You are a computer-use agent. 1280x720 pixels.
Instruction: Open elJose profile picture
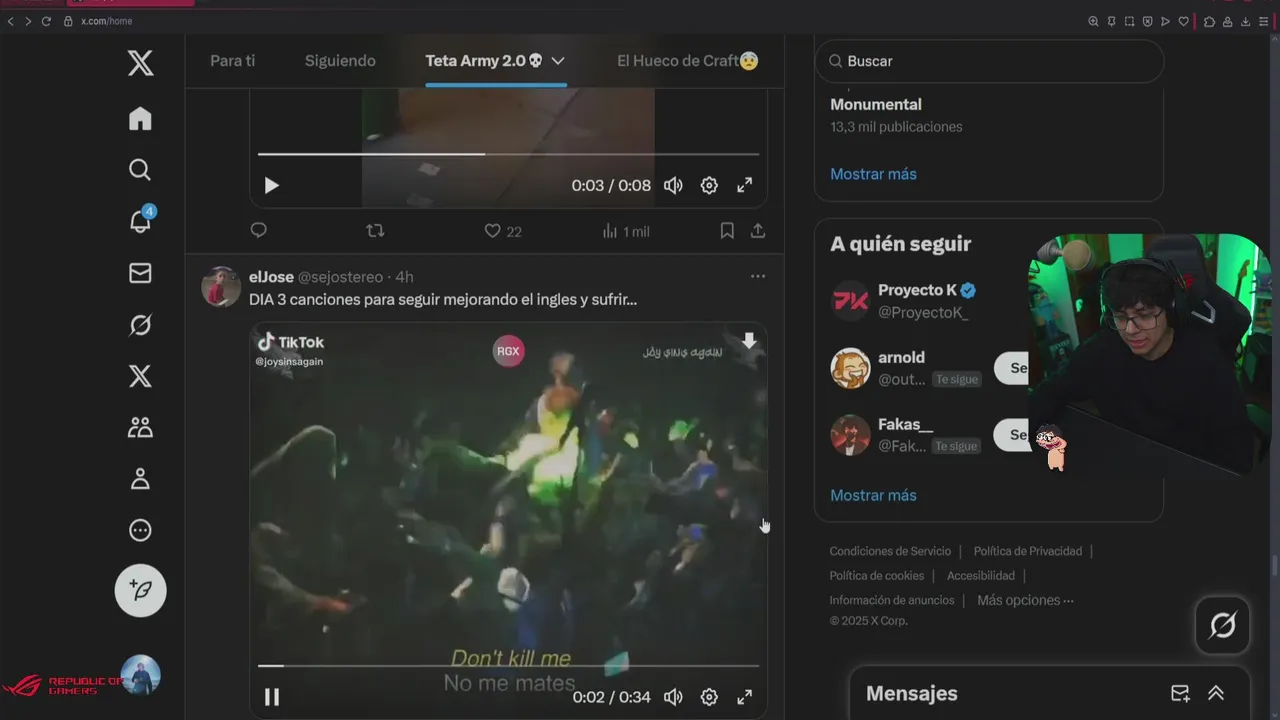[221, 287]
